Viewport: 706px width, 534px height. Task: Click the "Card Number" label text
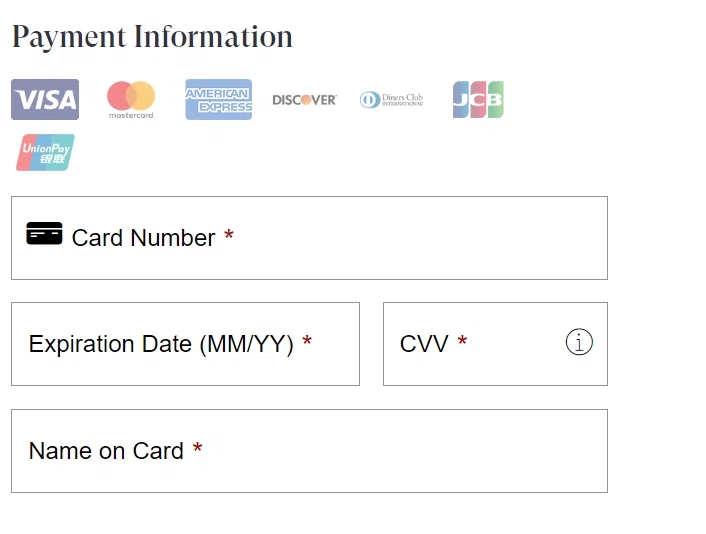(143, 238)
